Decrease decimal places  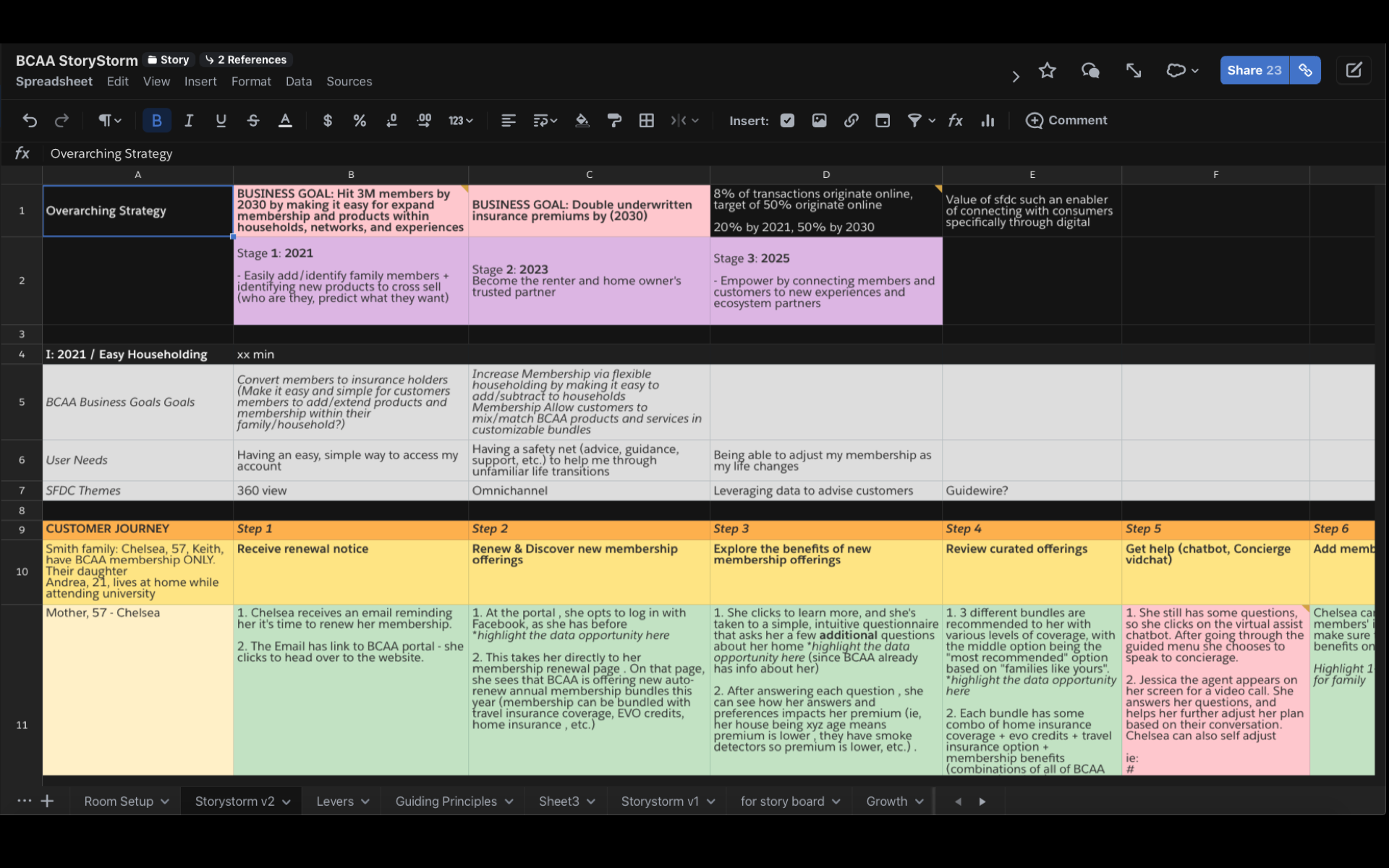(x=392, y=121)
